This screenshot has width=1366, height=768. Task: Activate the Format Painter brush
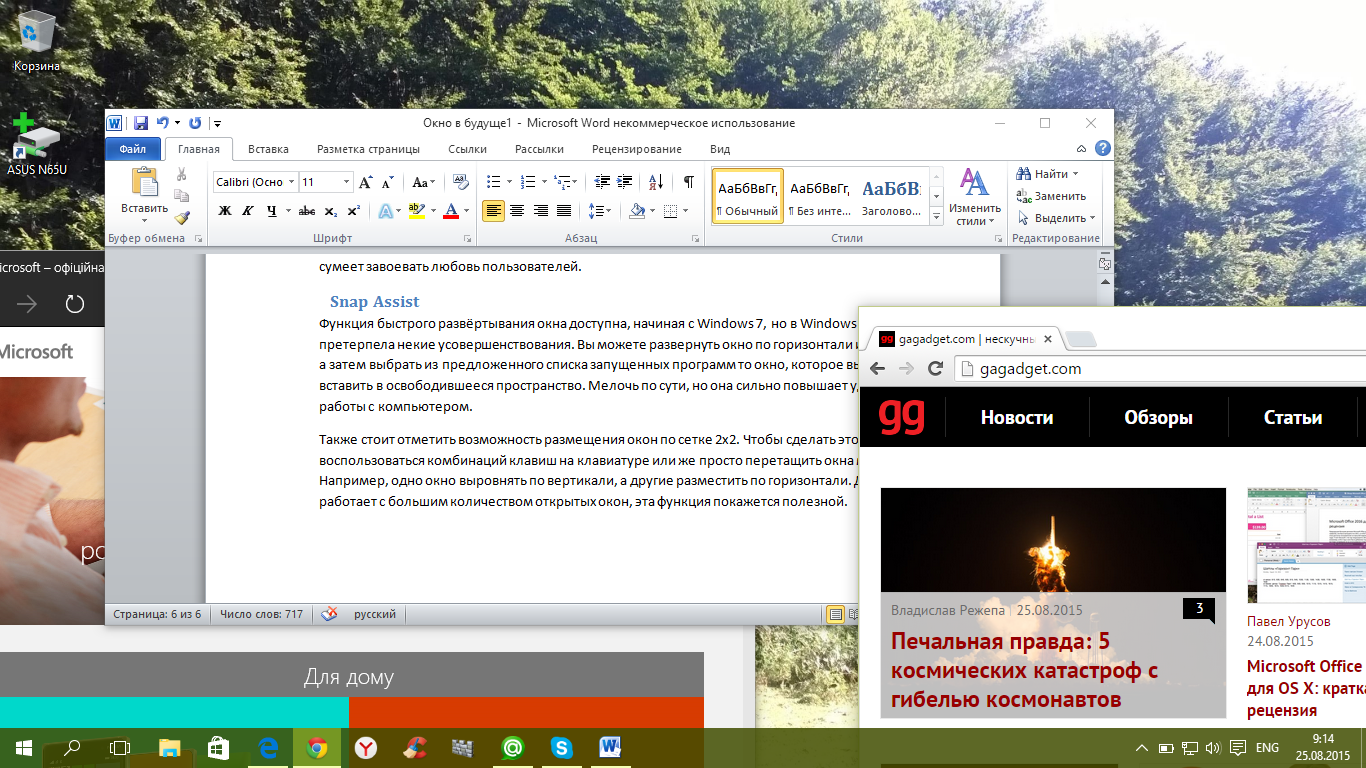tap(181, 217)
